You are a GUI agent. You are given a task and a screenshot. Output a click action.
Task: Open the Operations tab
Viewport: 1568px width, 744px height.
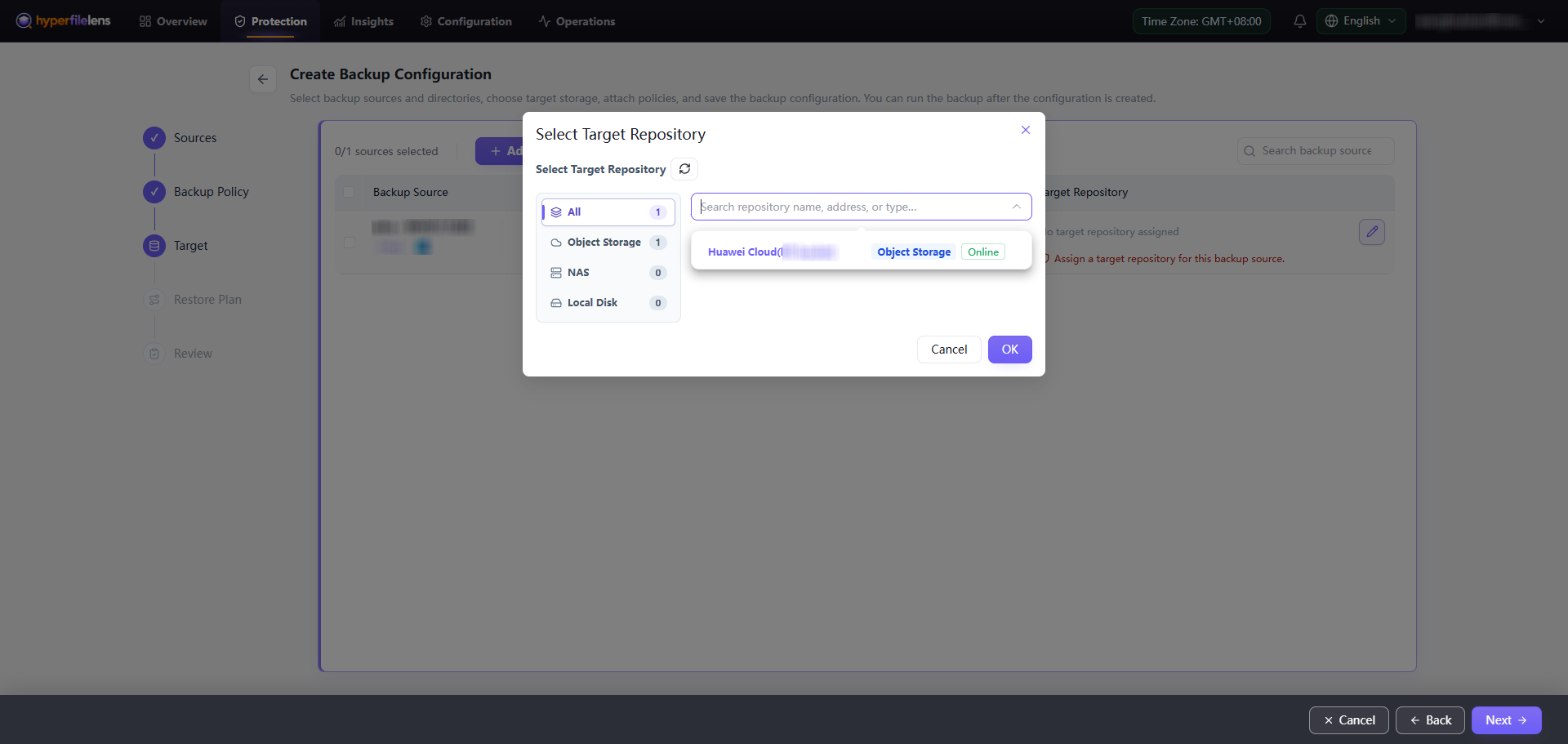pos(577,21)
